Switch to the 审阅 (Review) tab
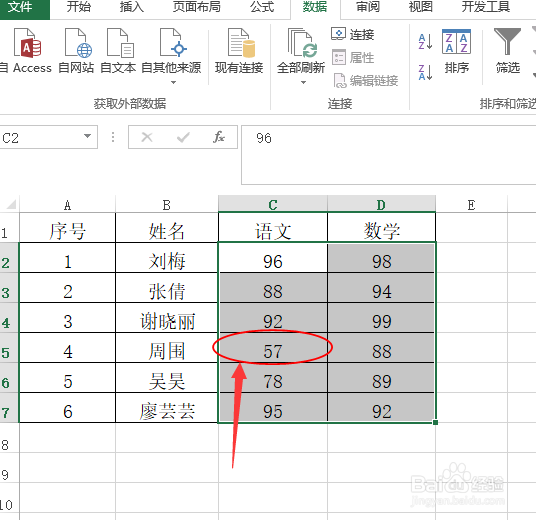This screenshot has height=520, width=536. (368, 7)
